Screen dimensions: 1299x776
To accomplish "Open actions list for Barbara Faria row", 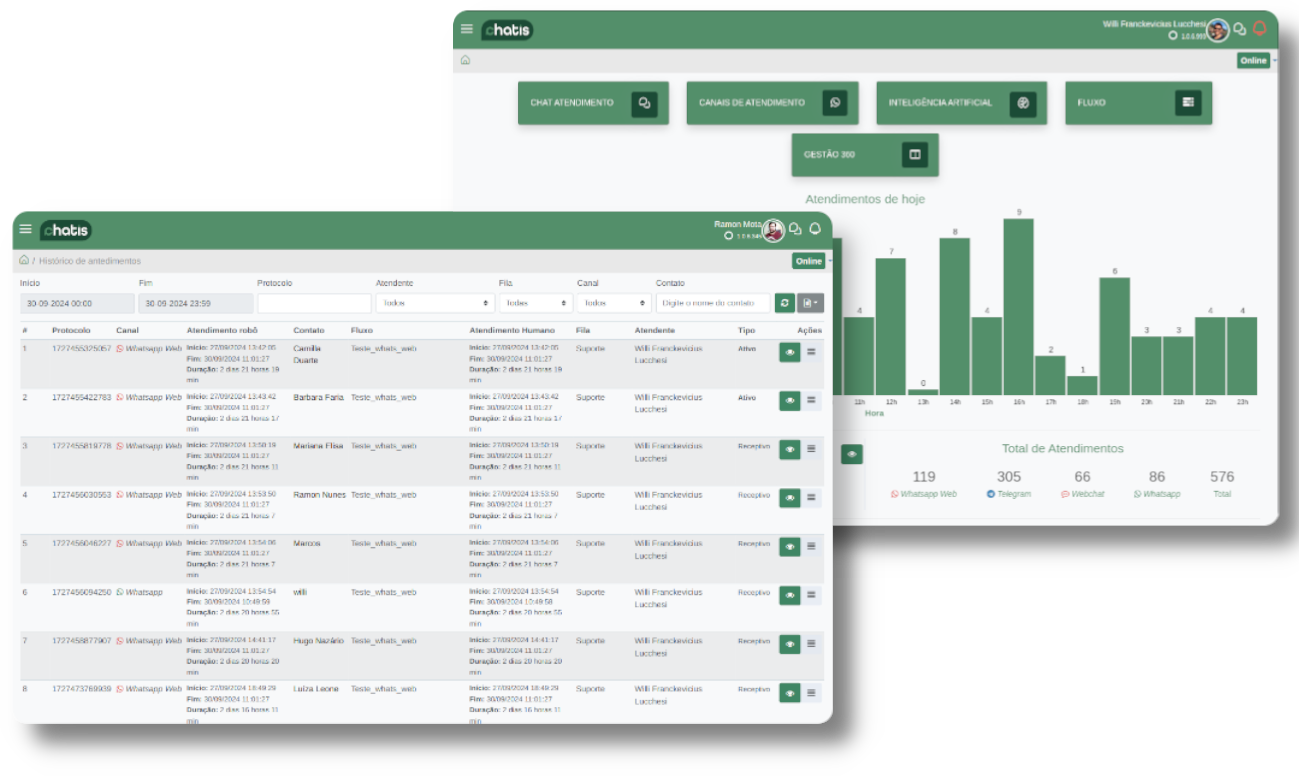I will (x=811, y=400).
